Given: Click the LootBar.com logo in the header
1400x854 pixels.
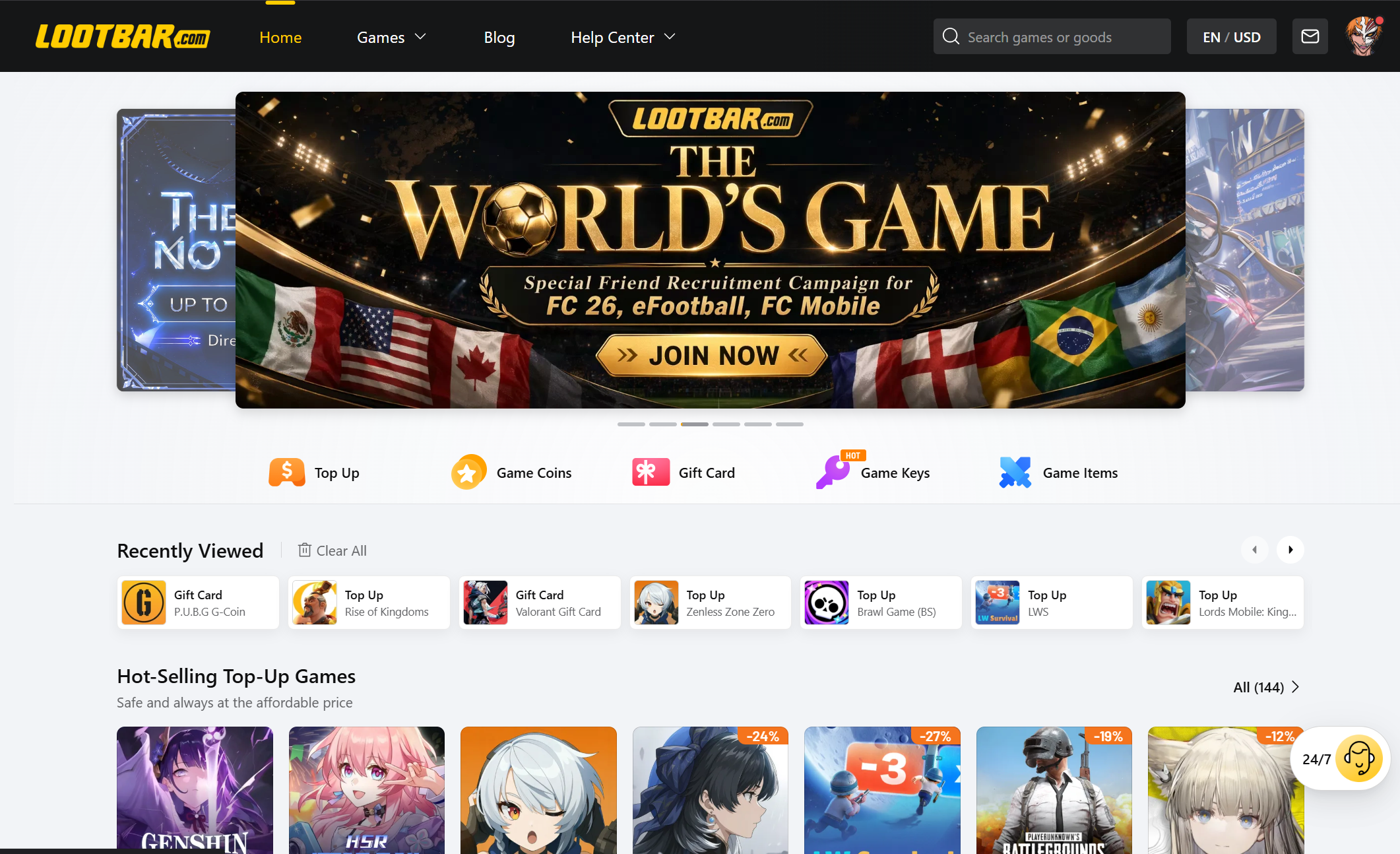Looking at the screenshot, I should point(123,37).
